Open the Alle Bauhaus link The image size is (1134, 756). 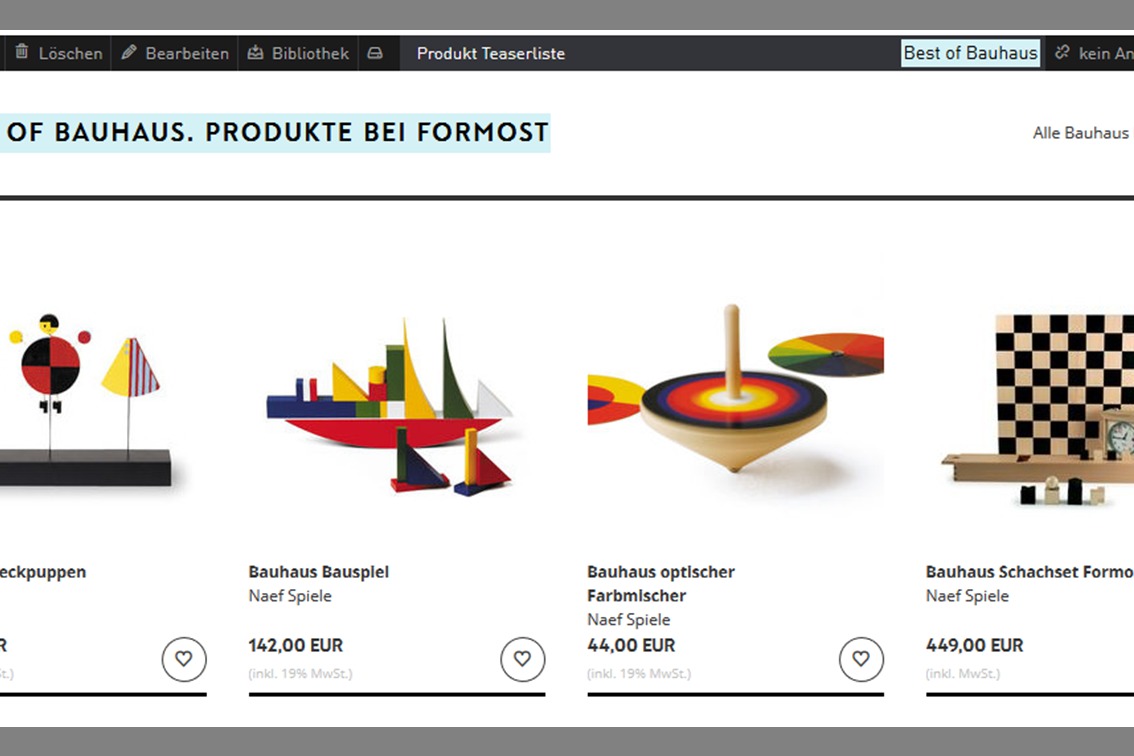pos(1080,132)
